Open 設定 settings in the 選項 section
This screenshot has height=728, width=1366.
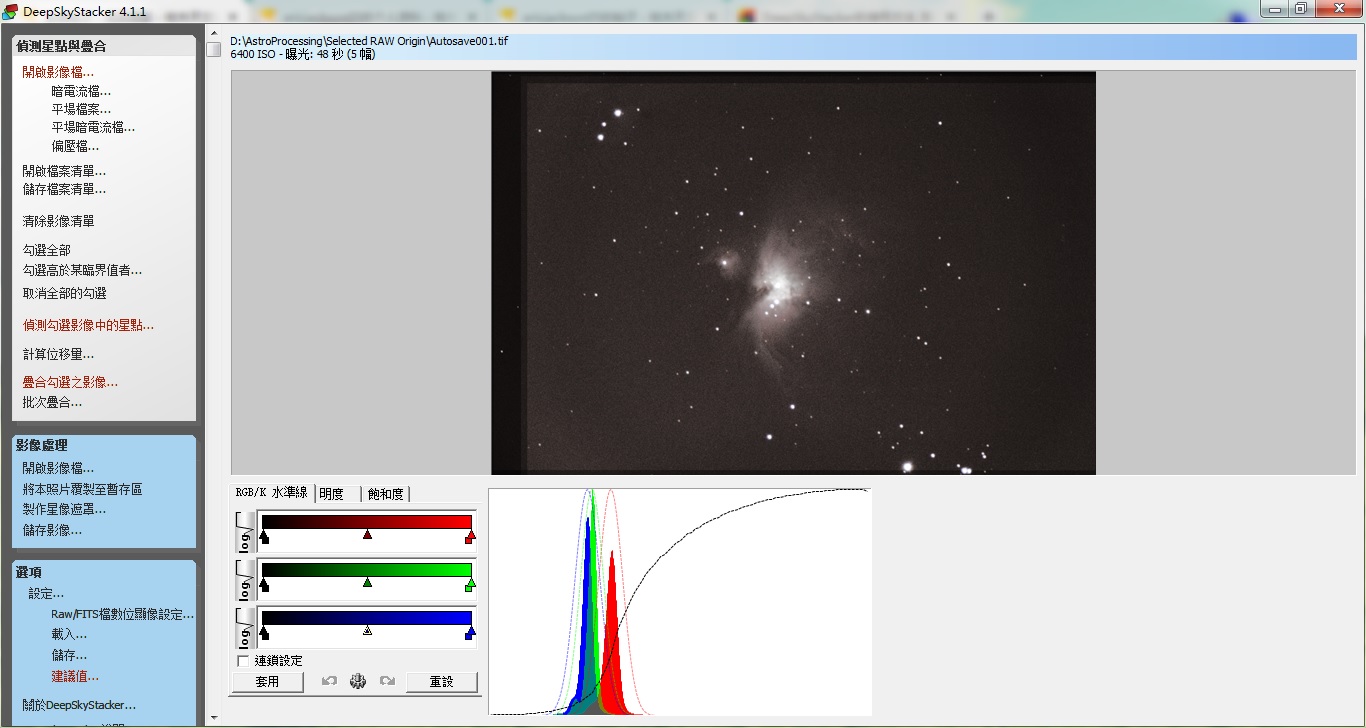(46, 593)
